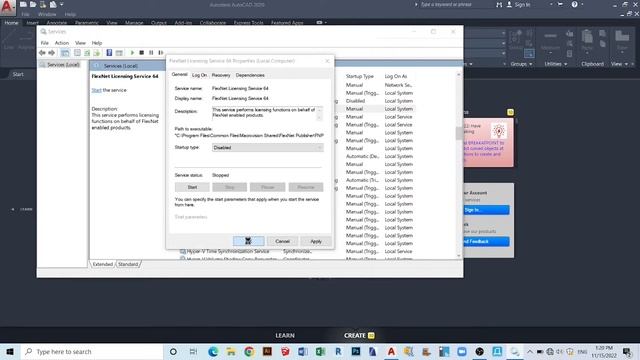Show hidden system tray icons chevron
Screen dimensions: 640x360
click(x=529, y=351)
